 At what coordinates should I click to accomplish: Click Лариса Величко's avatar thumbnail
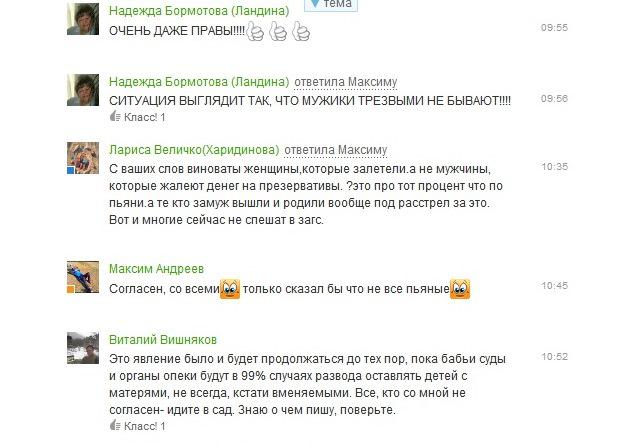[83, 158]
